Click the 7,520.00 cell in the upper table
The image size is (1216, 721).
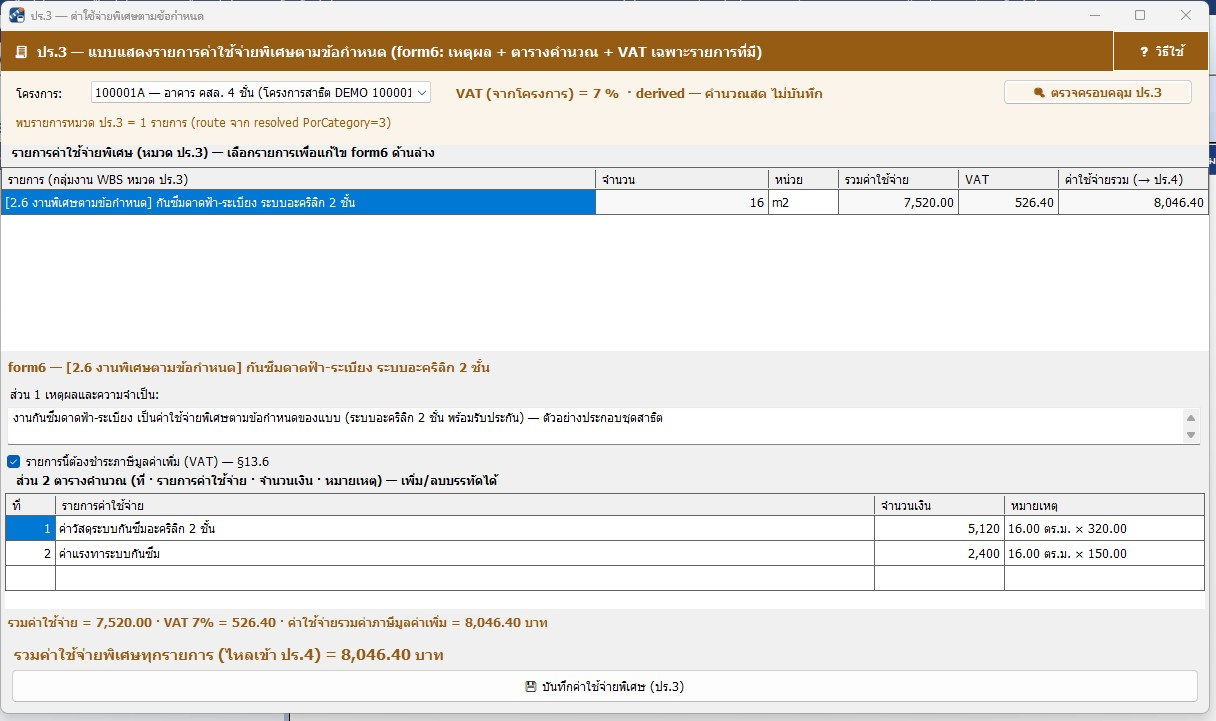[898, 203]
